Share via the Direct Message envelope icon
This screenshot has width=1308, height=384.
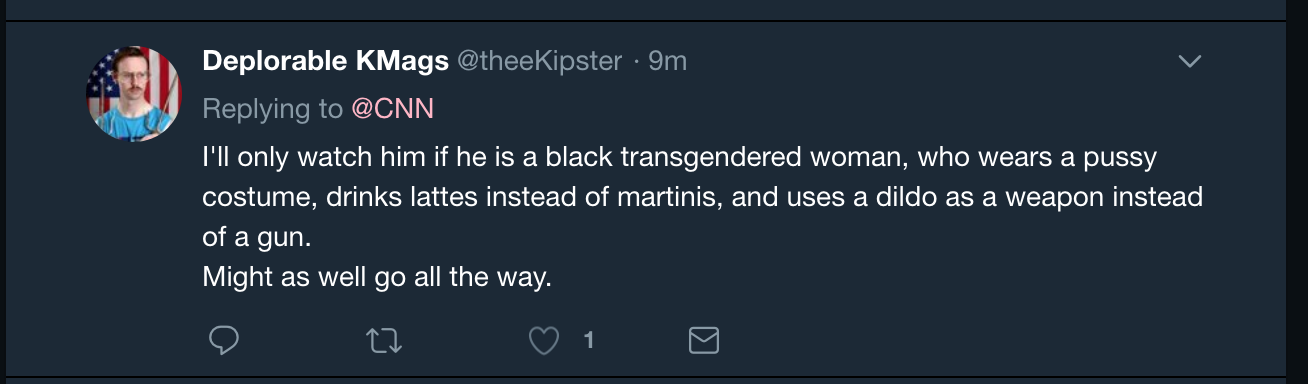[x=704, y=342]
